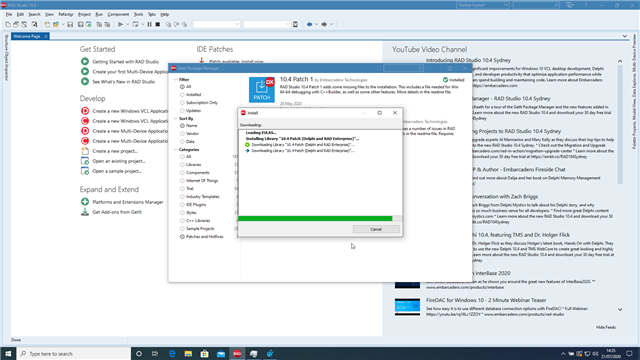Click the Save All toolbar icon
Viewport: 640px width, 360px height.
80,24
